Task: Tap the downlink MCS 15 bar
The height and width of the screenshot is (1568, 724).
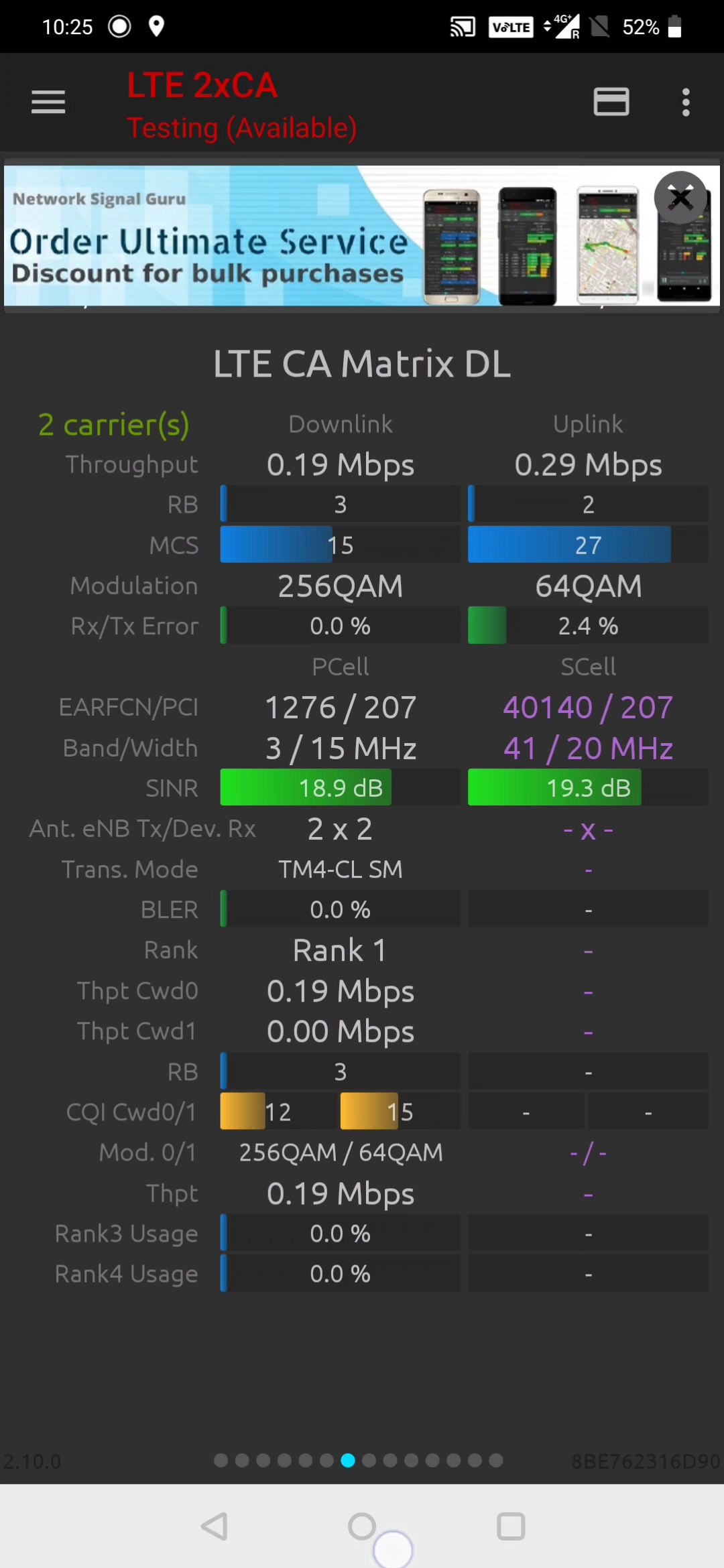Action: point(340,545)
